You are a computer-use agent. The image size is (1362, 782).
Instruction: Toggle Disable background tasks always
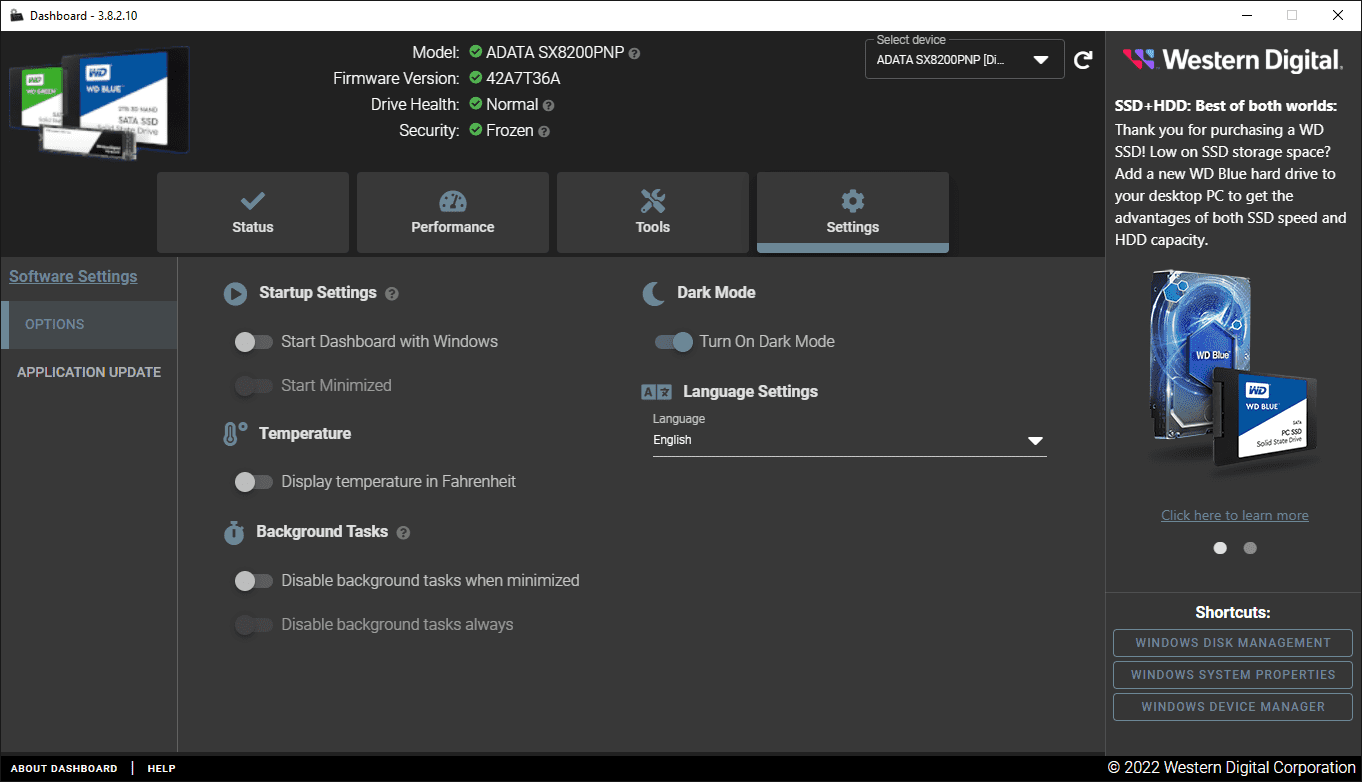pyautogui.click(x=254, y=625)
